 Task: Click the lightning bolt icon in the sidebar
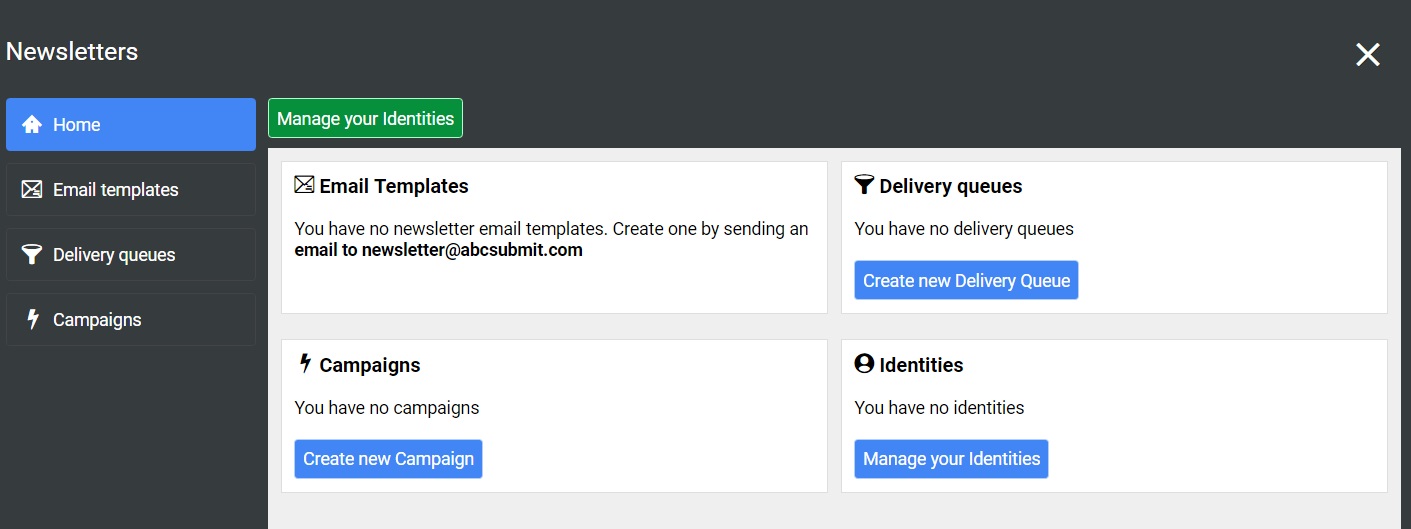(x=32, y=320)
